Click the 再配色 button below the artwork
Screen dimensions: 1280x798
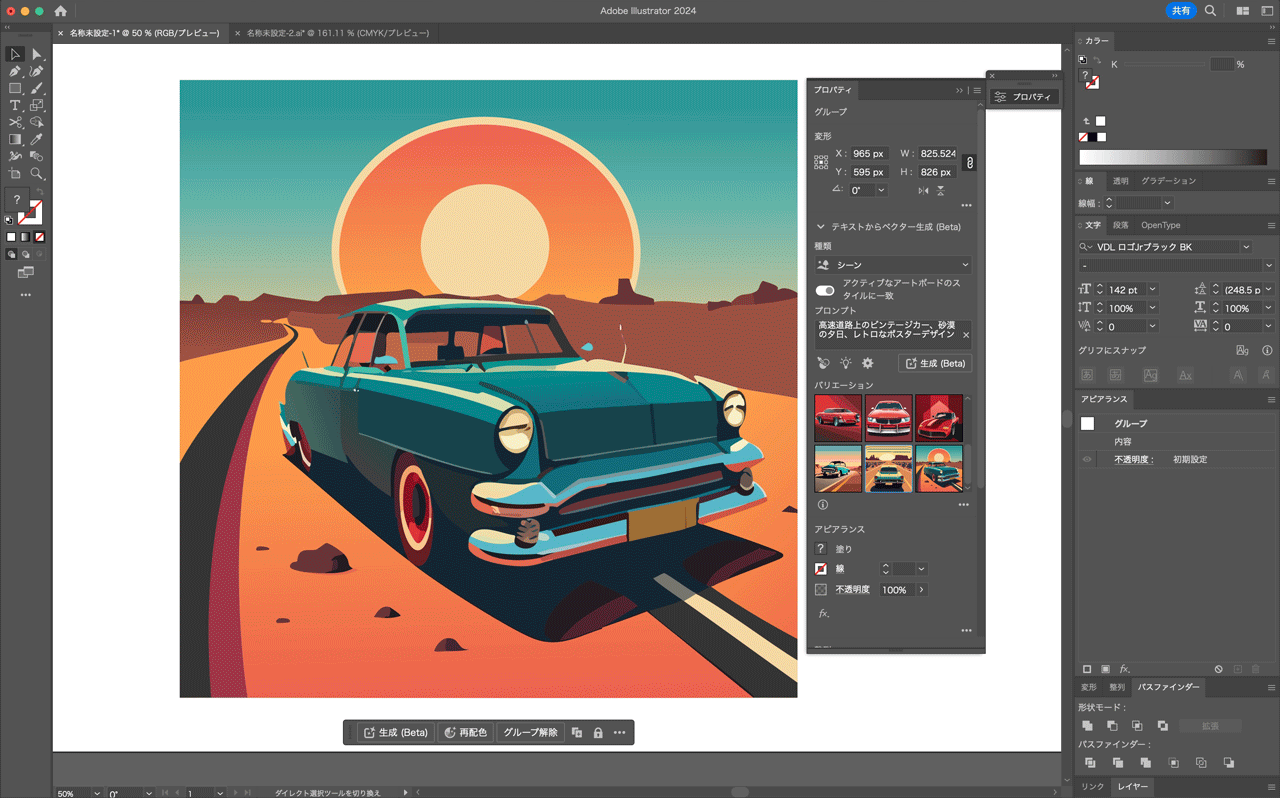465,732
